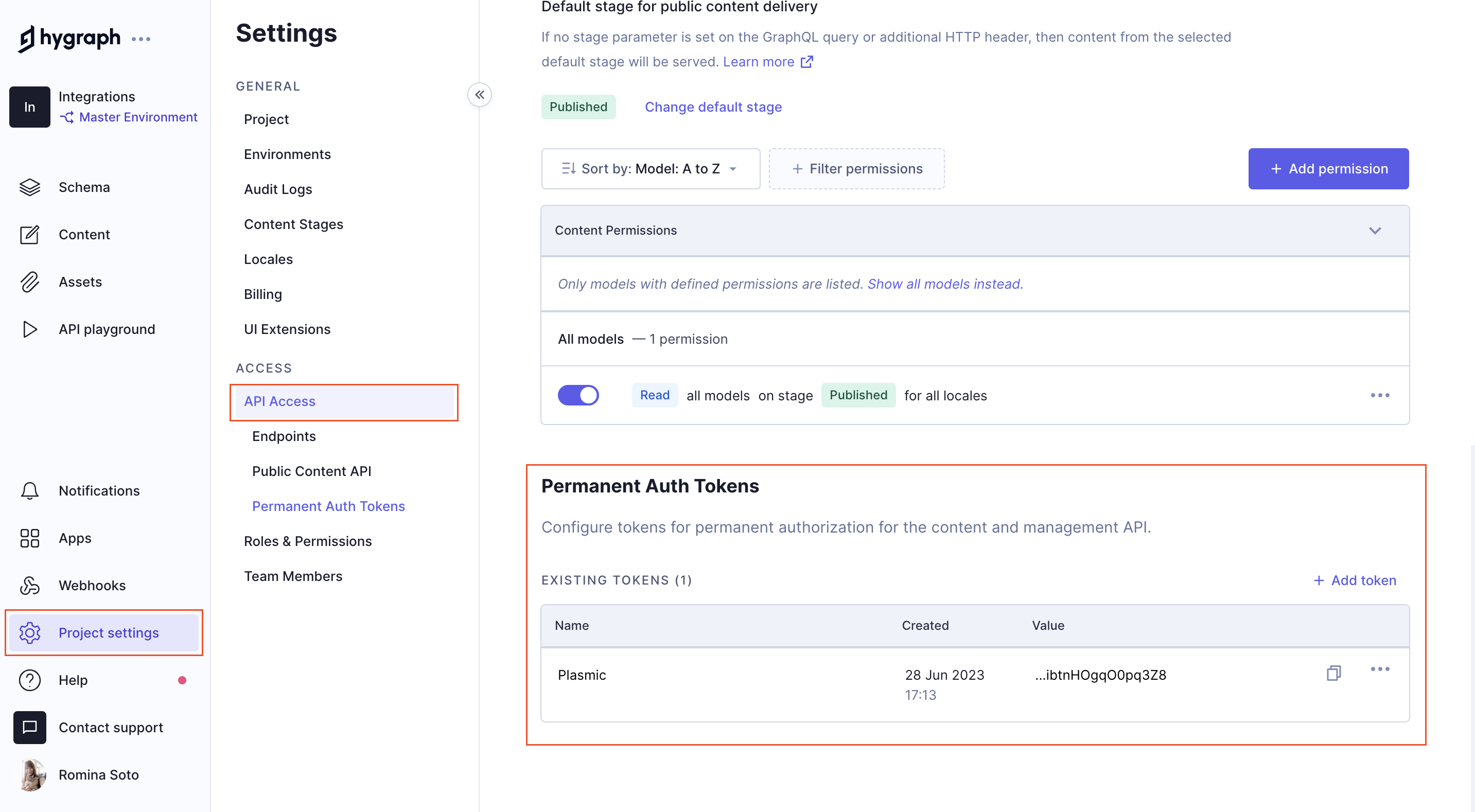Copy the Plasmic token value

(1334, 673)
